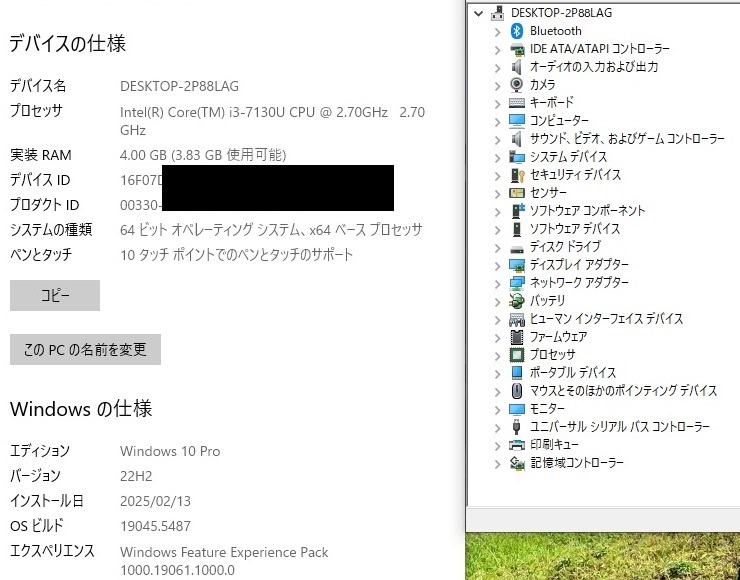Click the サウンド、ビデオ、およびゲーム コントローラー icon
Viewport: 740px width, 580px height.
coord(517,139)
